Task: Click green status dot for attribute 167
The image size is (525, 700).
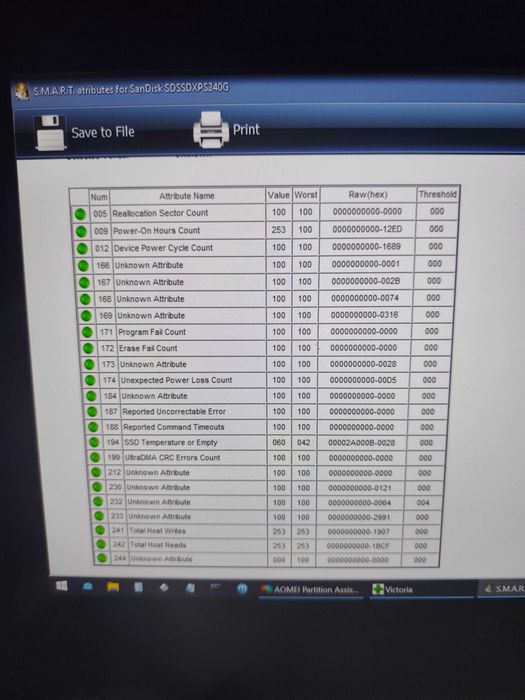Action: (84, 283)
